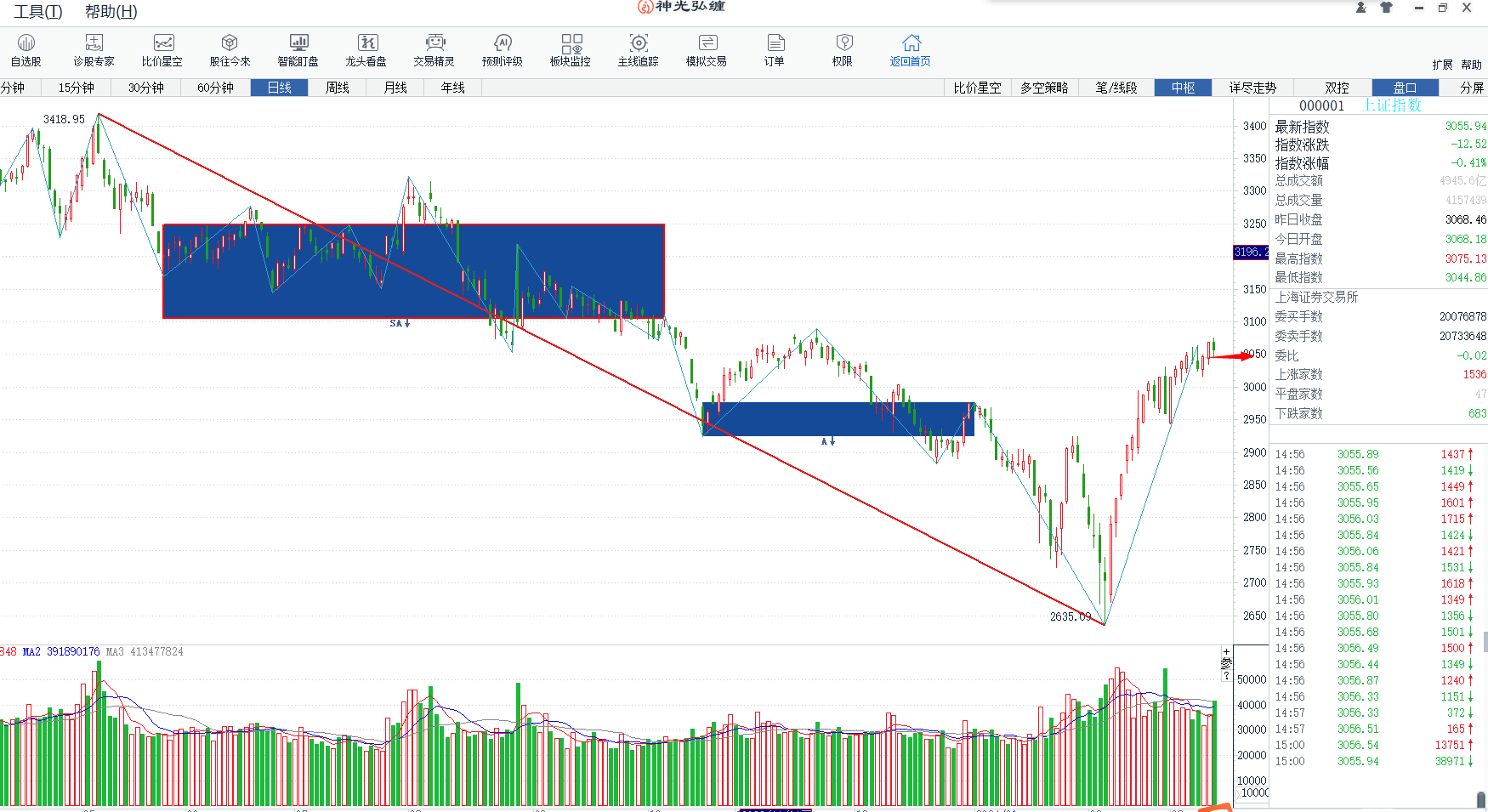Screen dimensions: 1488x812
Task: Switch to the 30分钟 period tab
Action: tap(146, 88)
